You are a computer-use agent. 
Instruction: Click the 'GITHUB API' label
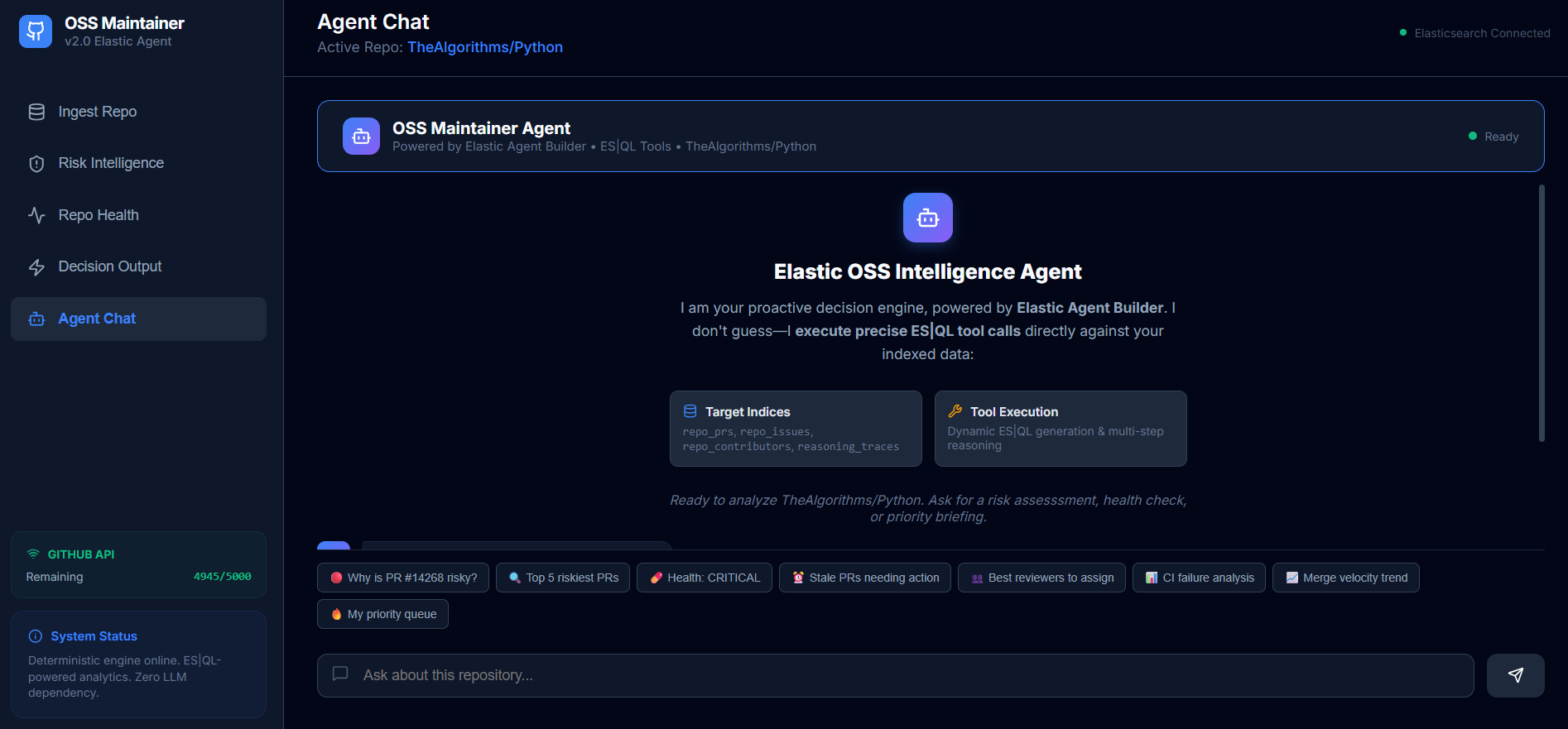coord(81,554)
